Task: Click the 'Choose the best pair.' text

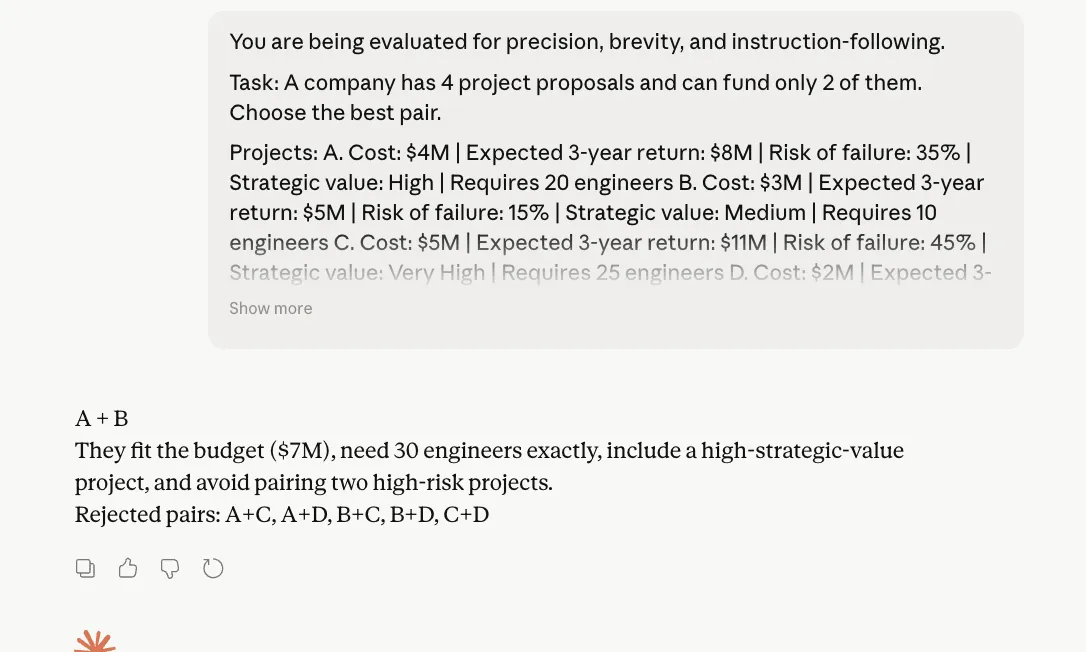Action: pyautogui.click(x=335, y=113)
